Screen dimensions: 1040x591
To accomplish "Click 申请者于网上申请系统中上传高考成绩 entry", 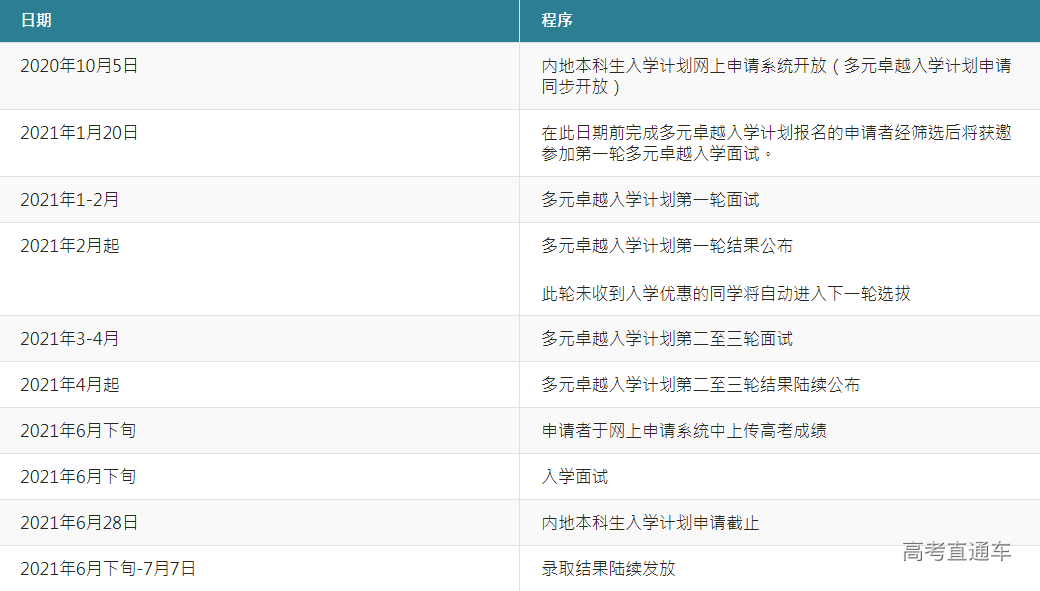I will click(684, 431).
